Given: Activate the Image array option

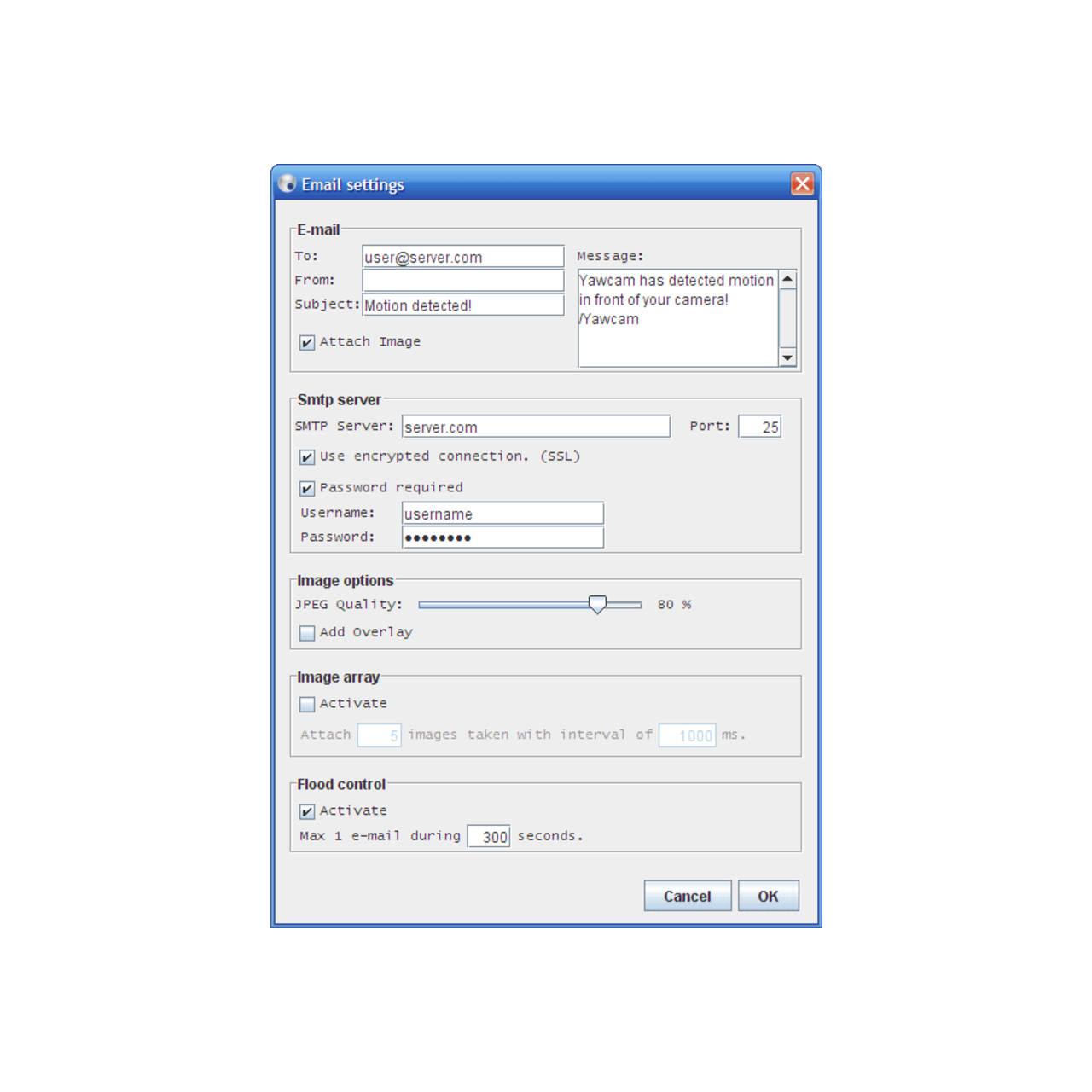Looking at the screenshot, I should [307, 705].
